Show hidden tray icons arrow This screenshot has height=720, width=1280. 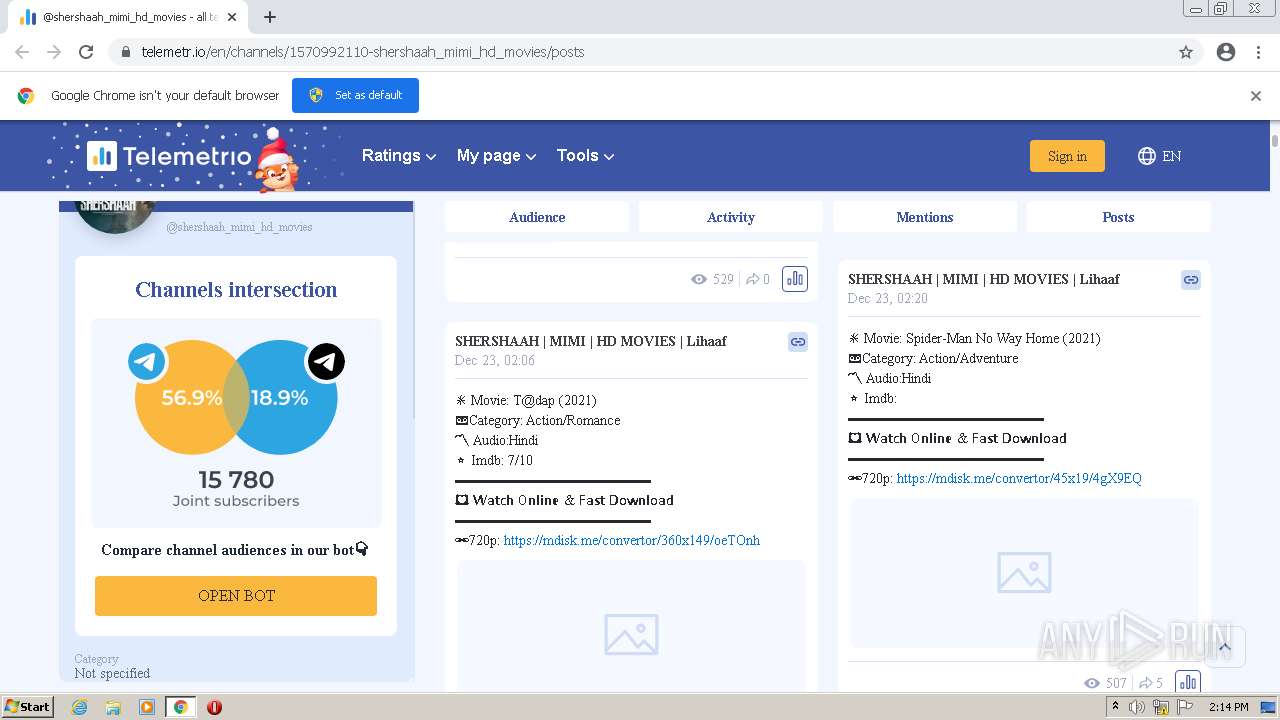pyautogui.click(x=1115, y=706)
